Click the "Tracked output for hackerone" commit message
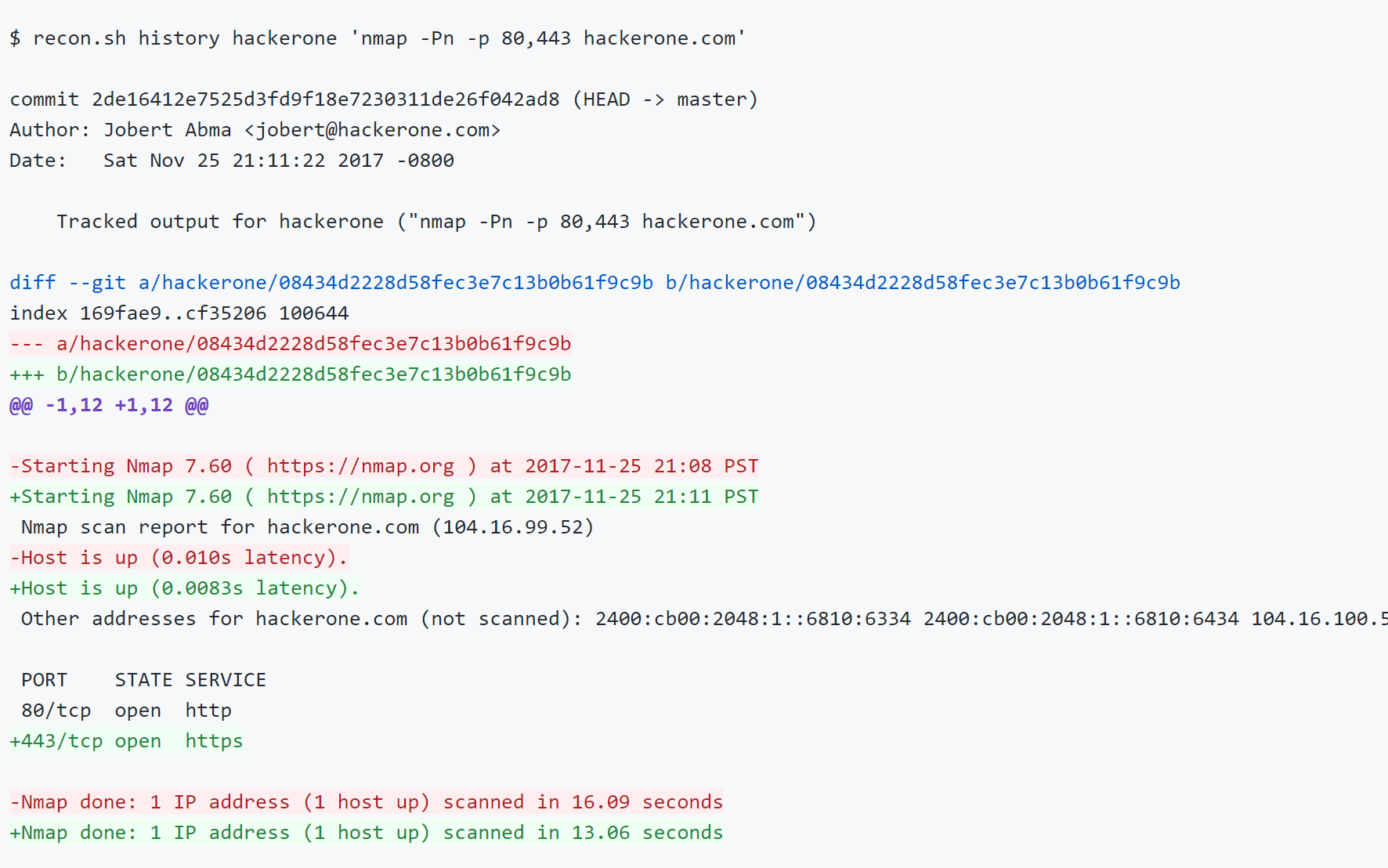Viewport: 1388px width, 868px height. 436,222
